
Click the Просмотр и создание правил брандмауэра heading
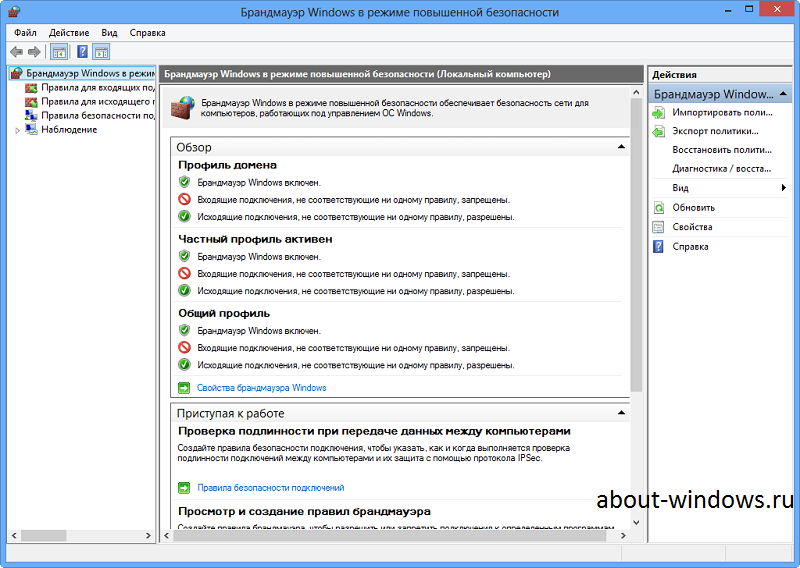(x=304, y=511)
